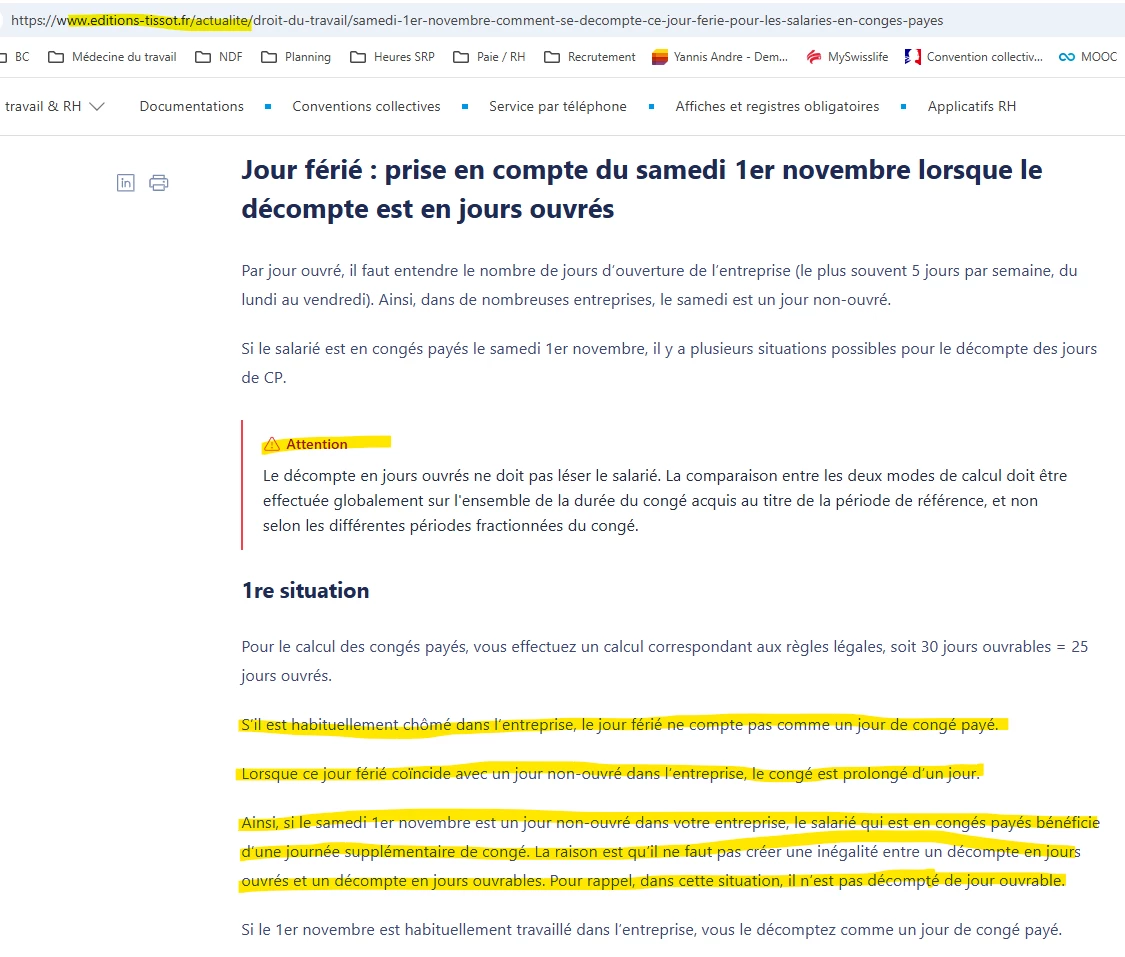The height and width of the screenshot is (957, 1125).
Task: Go to Affiches et registres obligatoires
Action: pyautogui.click(x=777, y=106)
